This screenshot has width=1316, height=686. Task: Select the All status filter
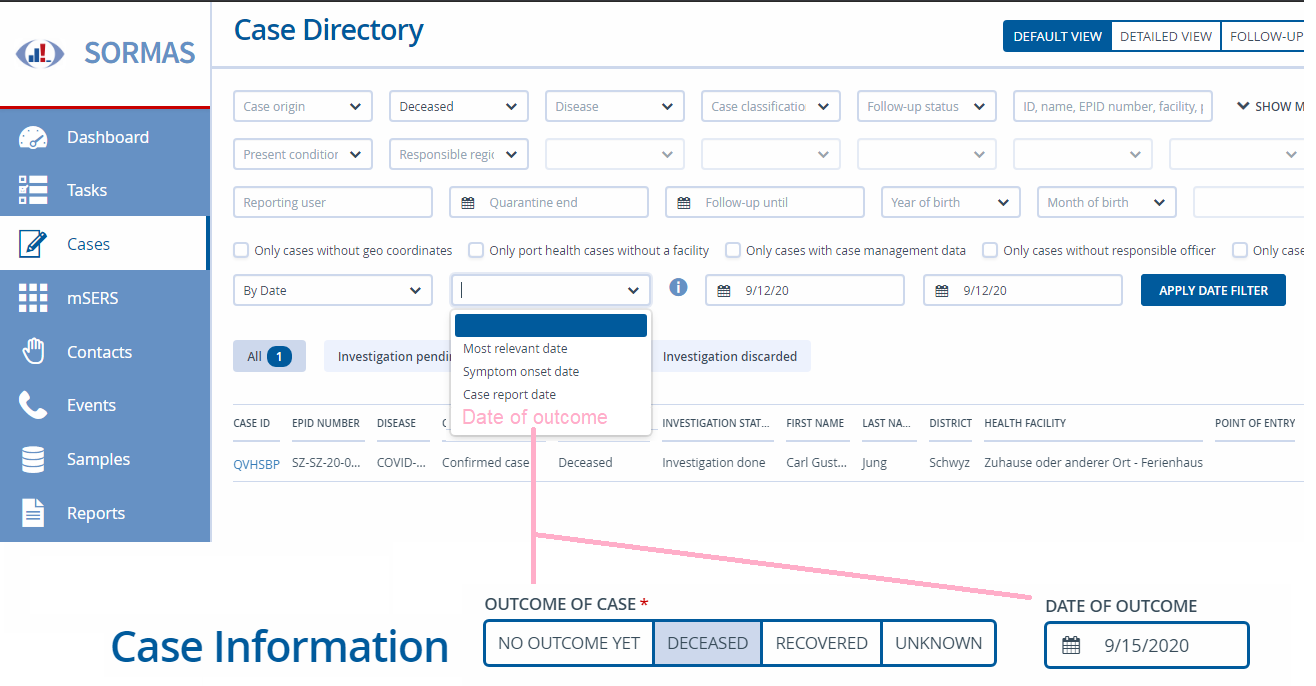(269, 356)
